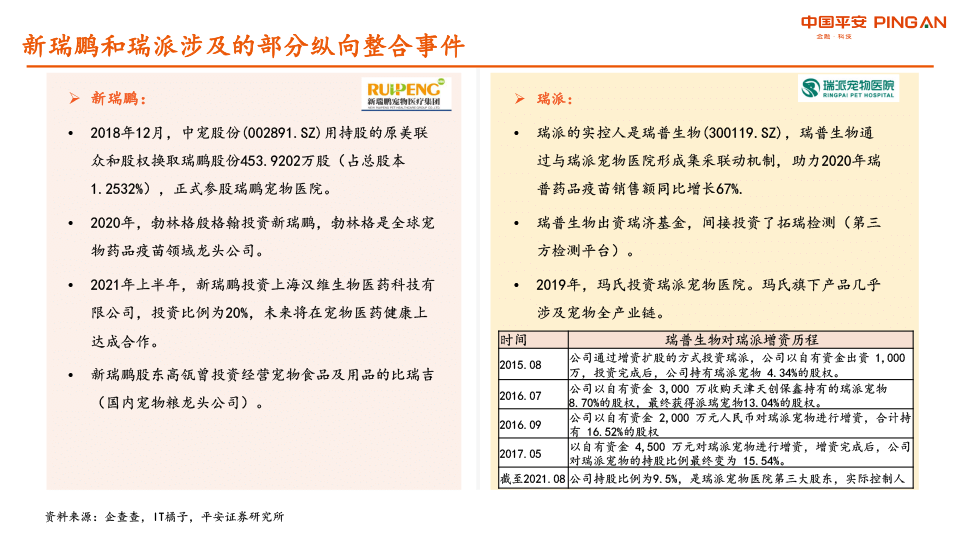Click the 资料来源 footnote text
This screenshot has height=540, width=960.
coord(165,517)
